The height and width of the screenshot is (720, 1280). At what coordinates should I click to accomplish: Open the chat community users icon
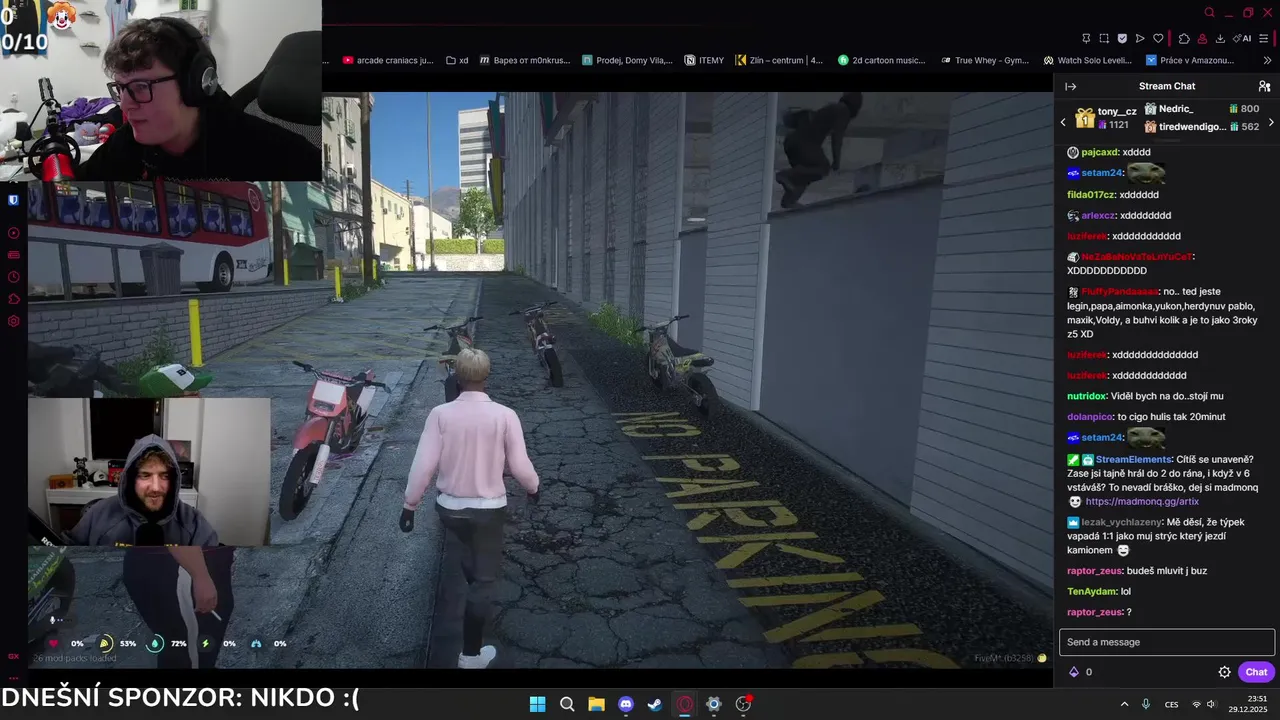pyautogui.click(x=1264, y=86)
